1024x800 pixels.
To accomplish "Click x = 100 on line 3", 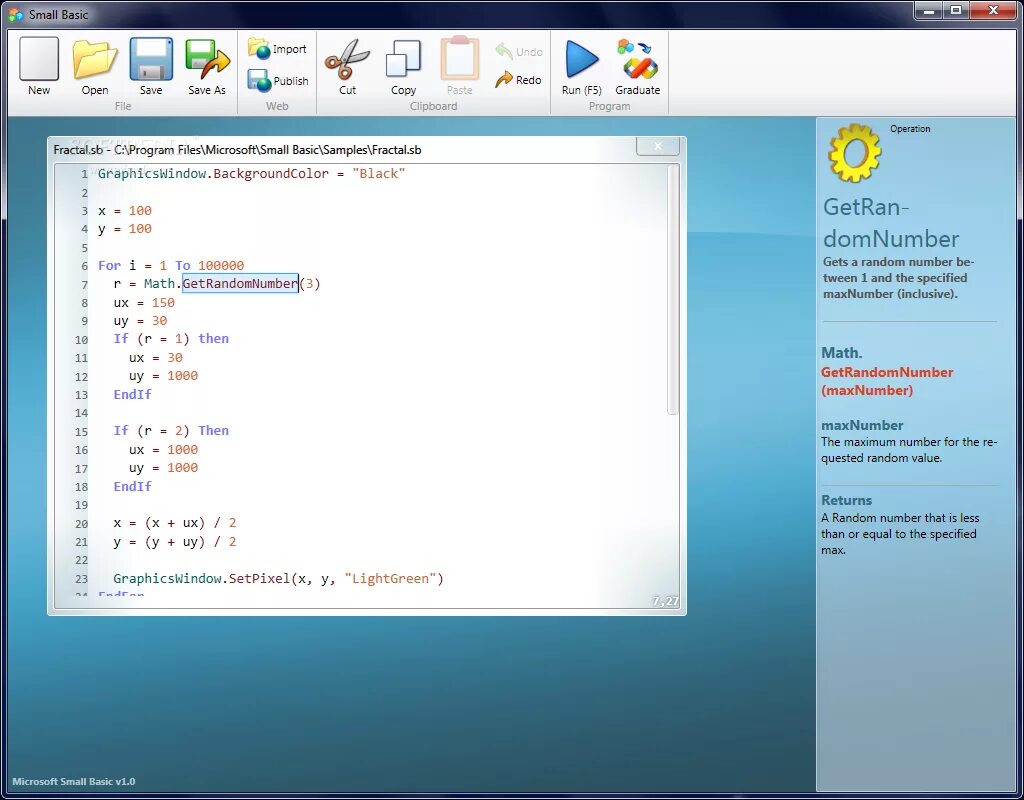I will point(125,211).
